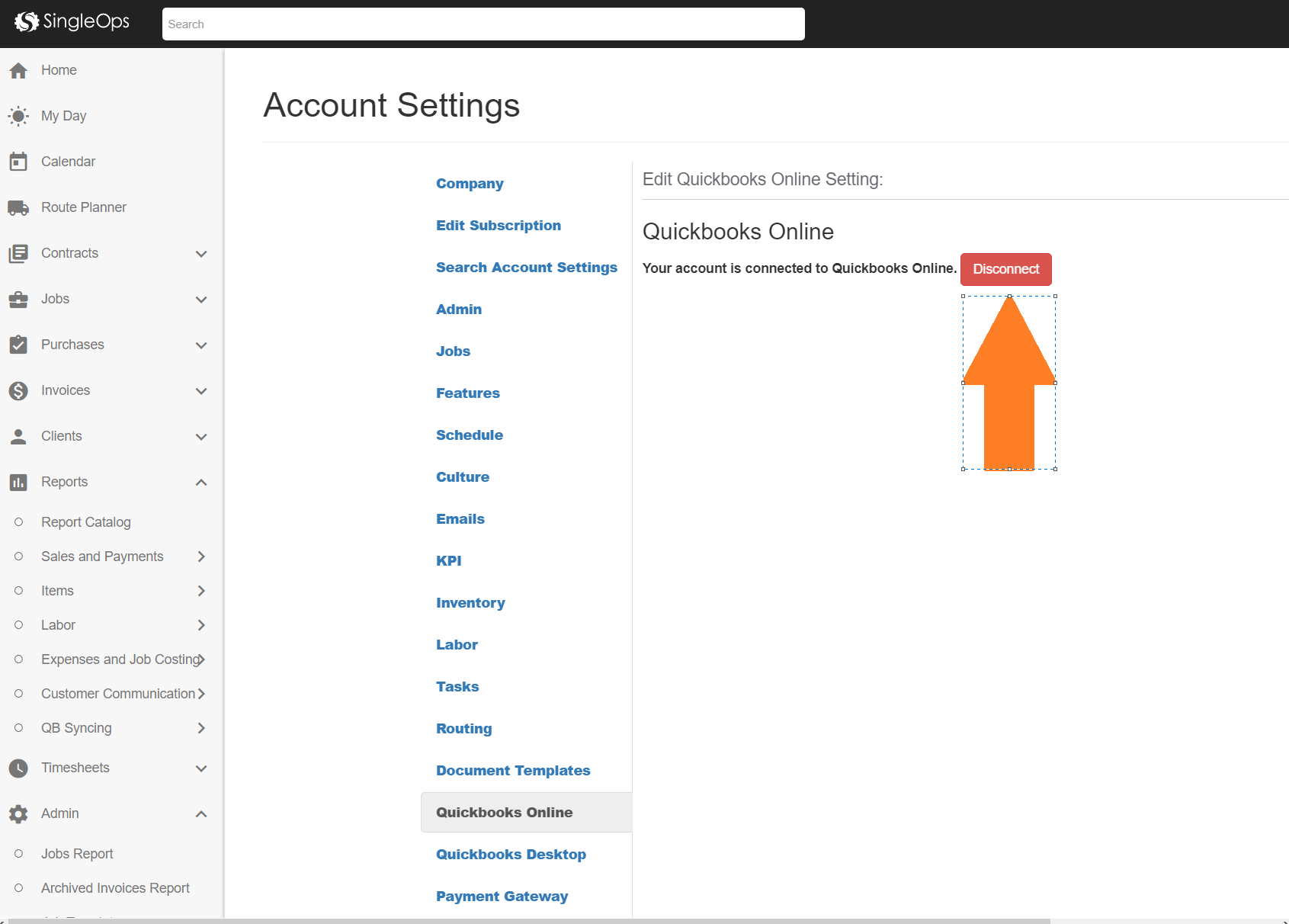This screenshot has width=1289, height=924.
Task: Click the Timesheets clock icon
Action: (x=18, y=768)
